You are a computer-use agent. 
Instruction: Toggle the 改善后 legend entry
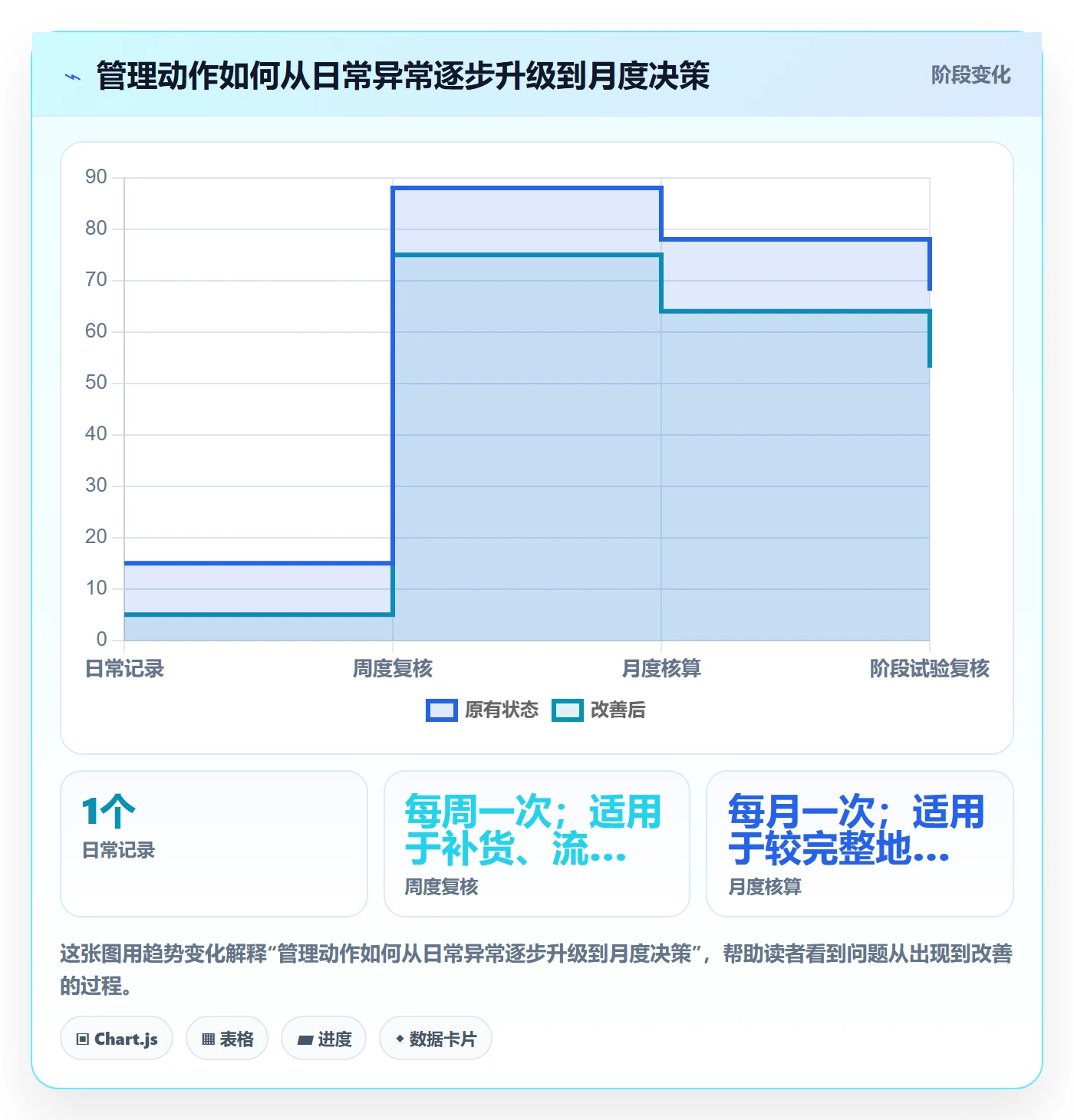pyautogui.click(x=599, y=710)
